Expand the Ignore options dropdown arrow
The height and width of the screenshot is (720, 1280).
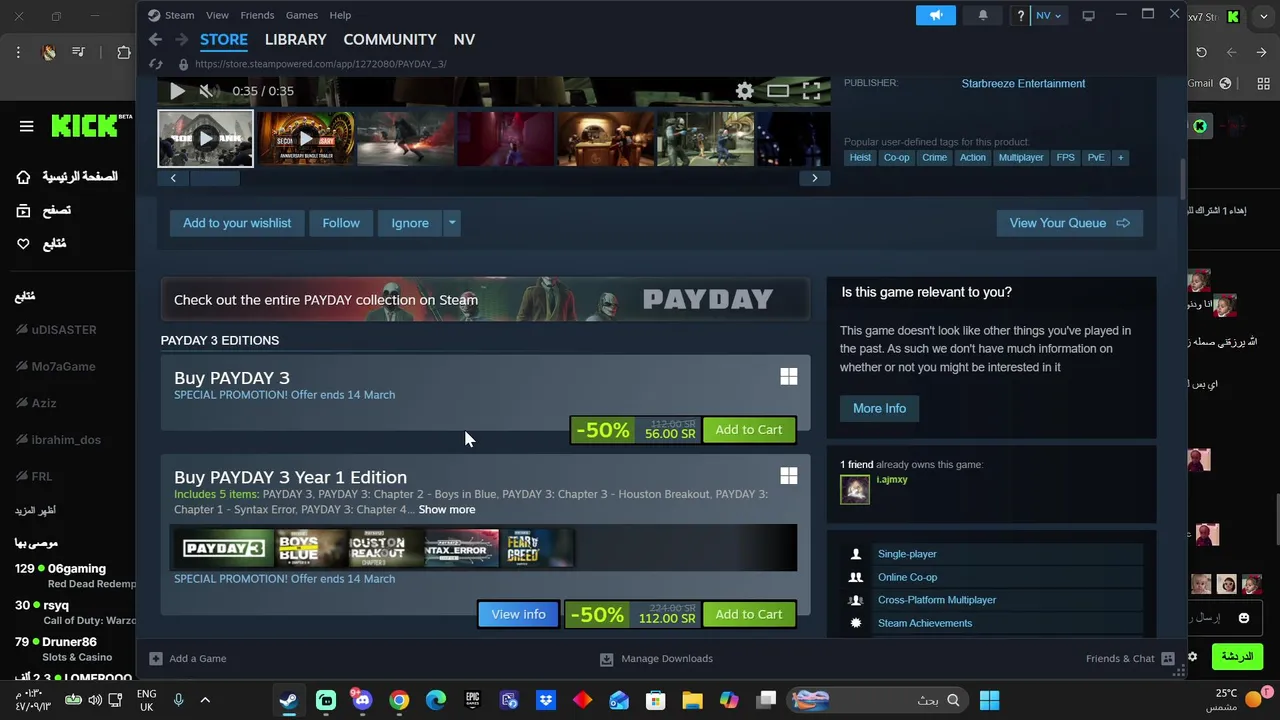tap(452, 223)
